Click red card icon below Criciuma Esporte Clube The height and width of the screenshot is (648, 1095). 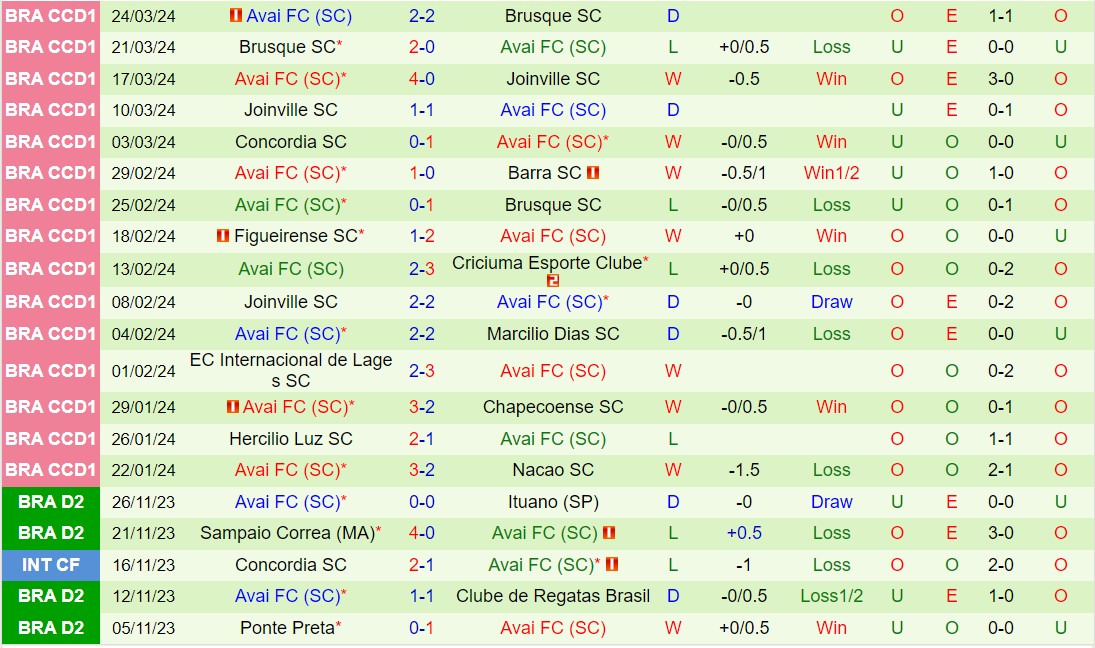click(553, 280)
